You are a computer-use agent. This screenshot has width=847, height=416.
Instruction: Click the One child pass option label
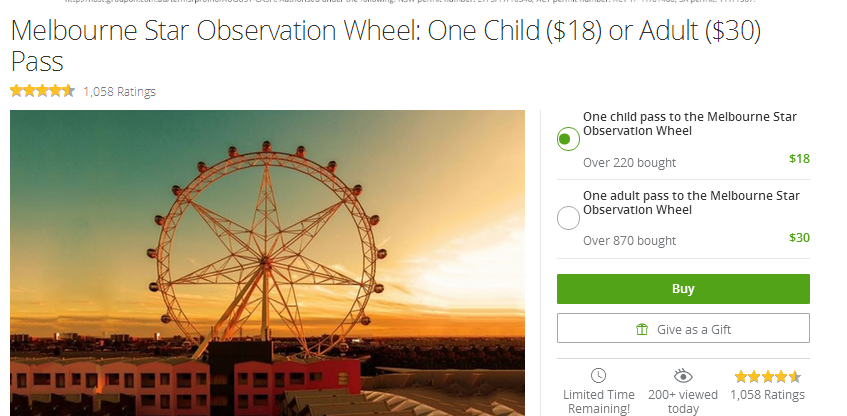click(690, 124)
